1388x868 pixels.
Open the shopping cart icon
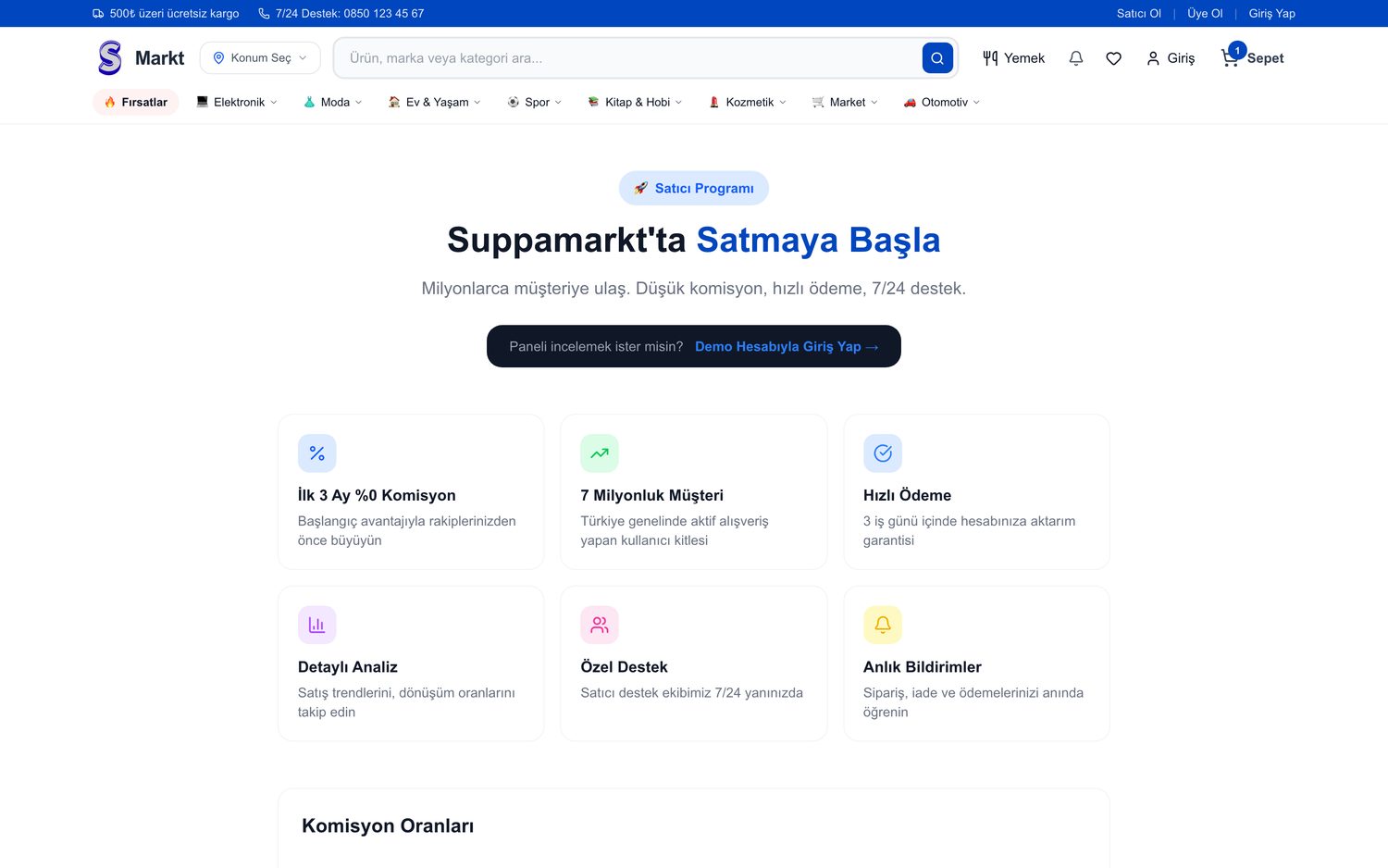(1230, 58)
